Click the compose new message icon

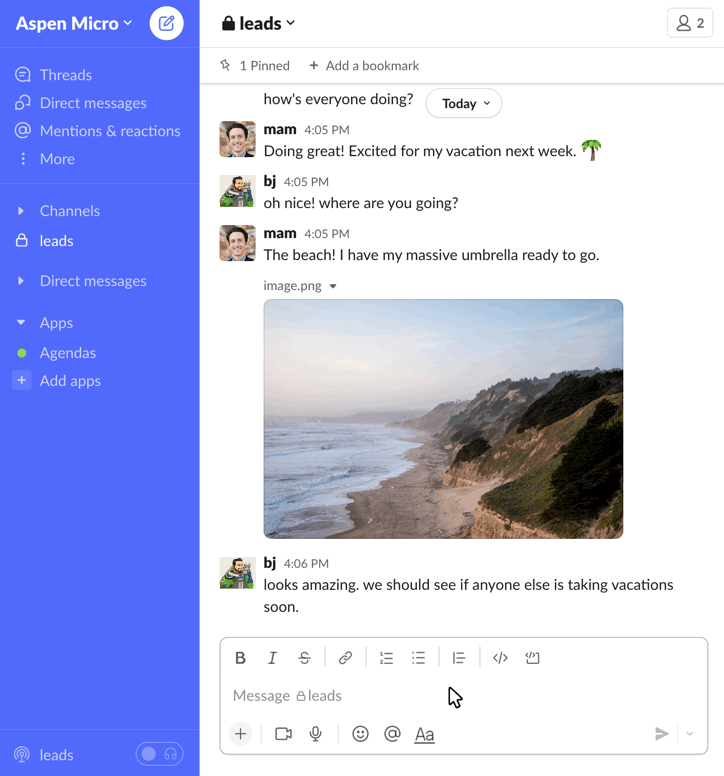[x=166, y=23]
